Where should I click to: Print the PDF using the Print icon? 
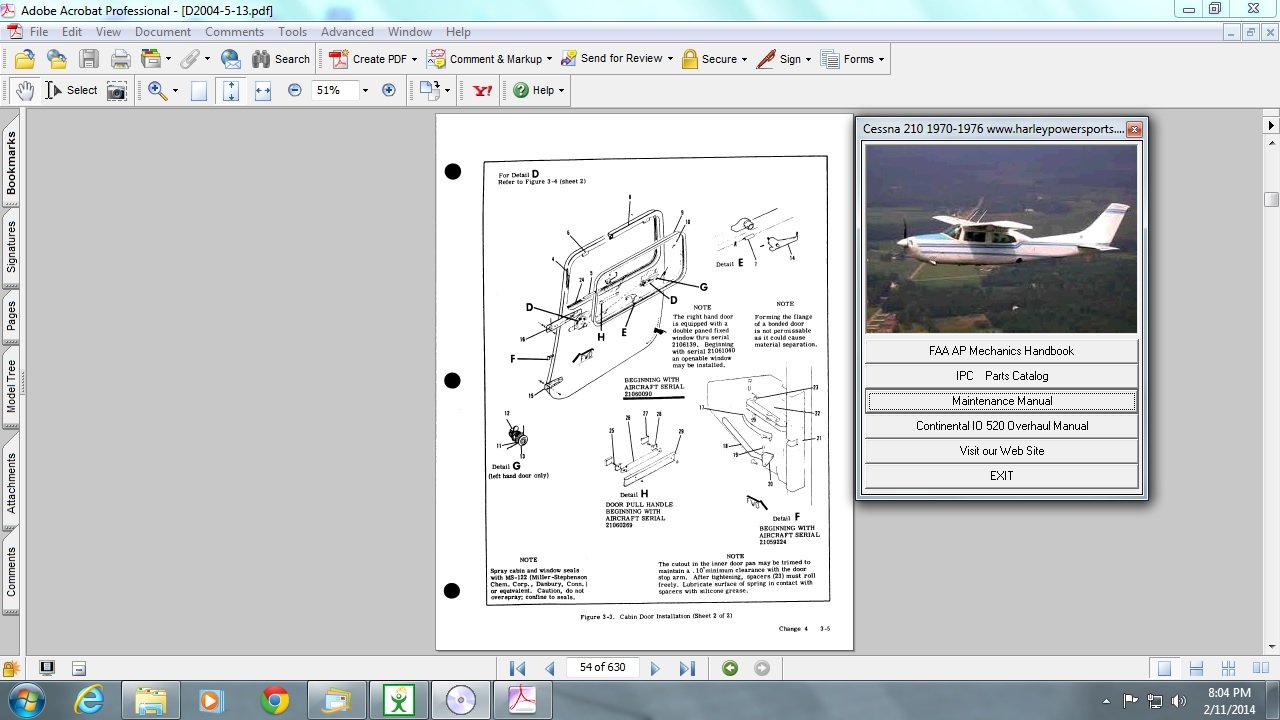[x=120, y=58]
